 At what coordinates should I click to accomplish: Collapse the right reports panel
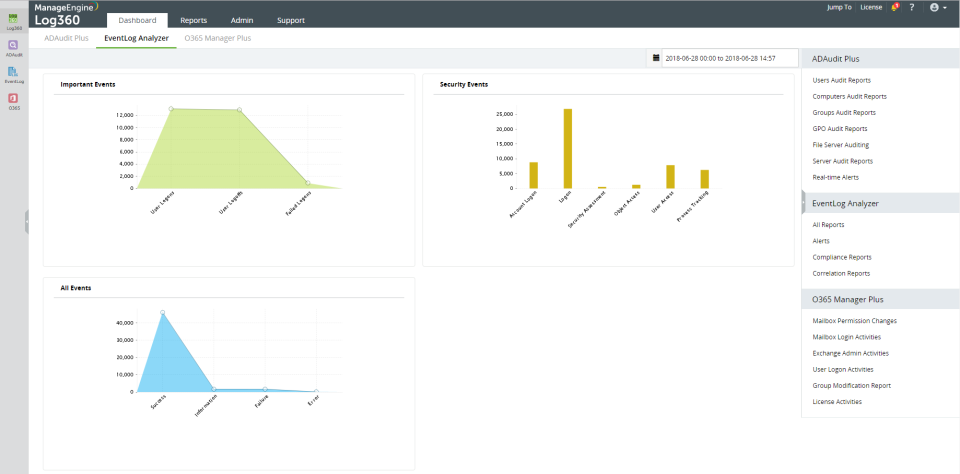point(803,202)
